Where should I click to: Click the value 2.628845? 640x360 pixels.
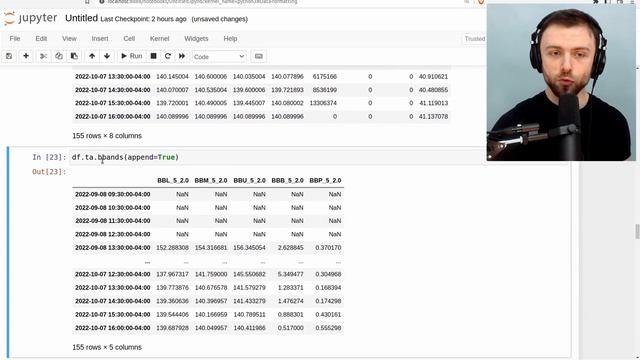click(290, 248)
